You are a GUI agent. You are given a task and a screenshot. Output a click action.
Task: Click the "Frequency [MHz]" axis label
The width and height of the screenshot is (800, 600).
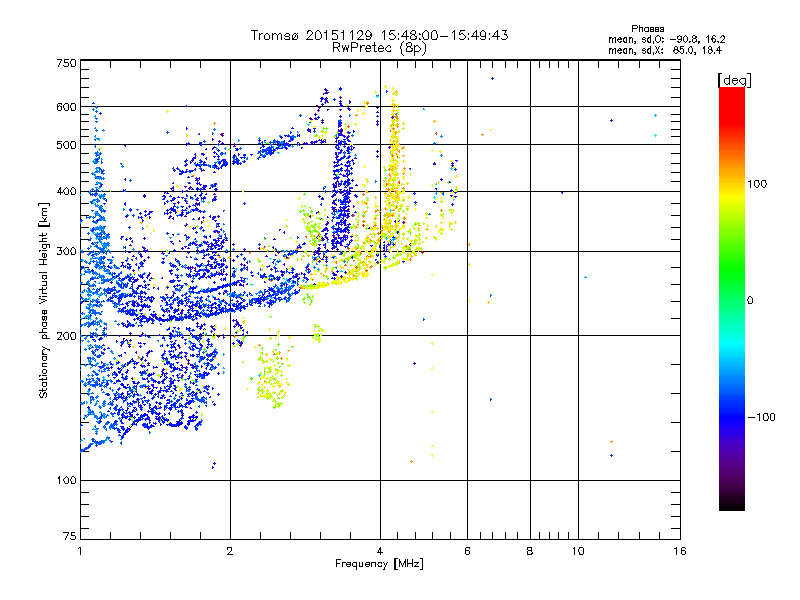click(379, 564)
